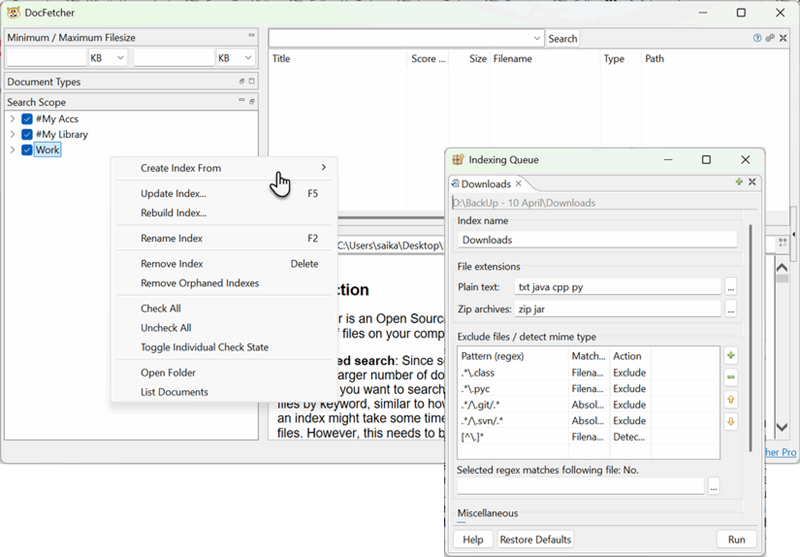Open the Create Index From submenu
Viewport: 800px width, 557px height.
224,168
